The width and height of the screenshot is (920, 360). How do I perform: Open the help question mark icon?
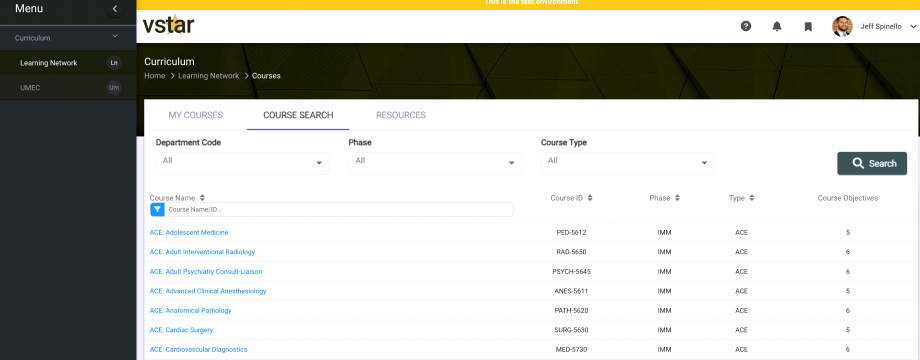(x=746, y=26)
